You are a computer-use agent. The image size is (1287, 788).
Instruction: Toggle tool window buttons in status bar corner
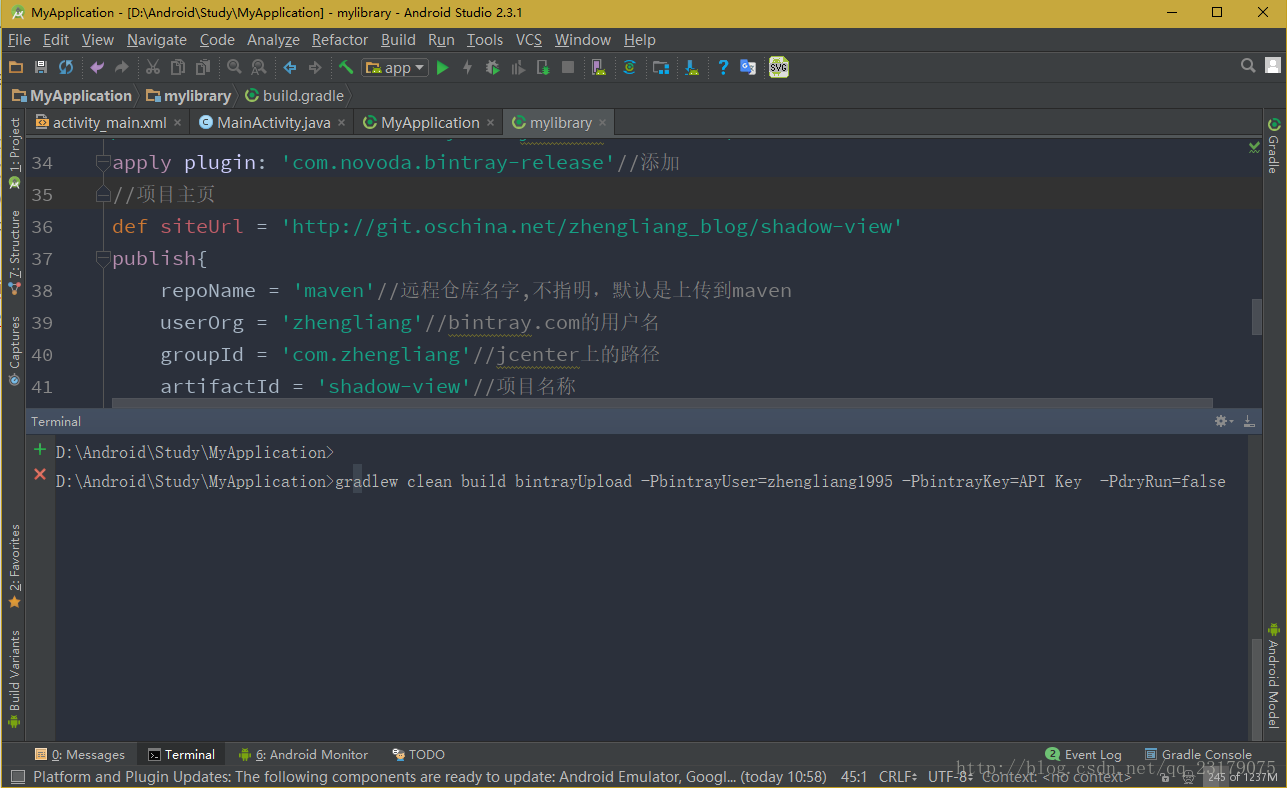point(17,777)
